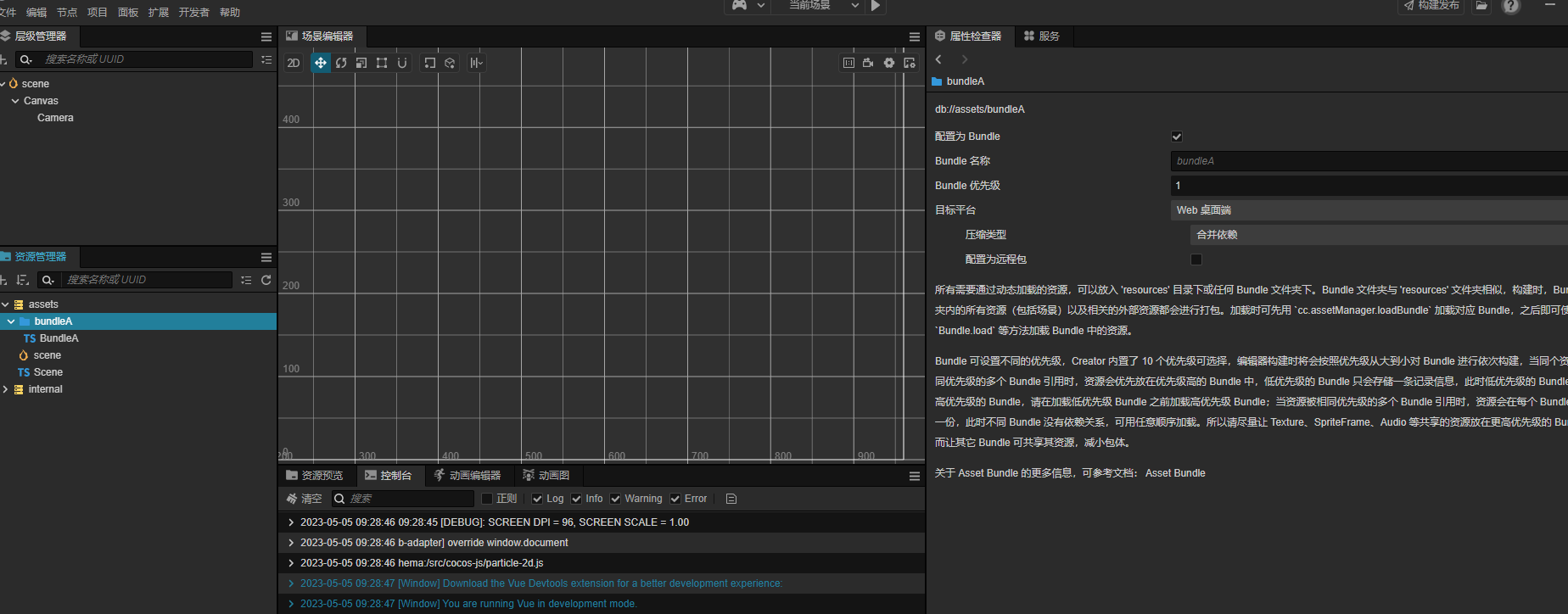
Task: Go back in inspector history
Action: 938,59
